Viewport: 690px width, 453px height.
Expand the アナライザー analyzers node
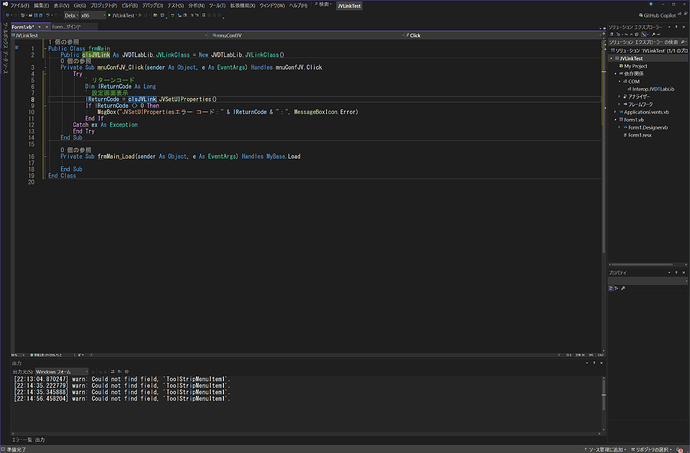click(x=619, y=96)
